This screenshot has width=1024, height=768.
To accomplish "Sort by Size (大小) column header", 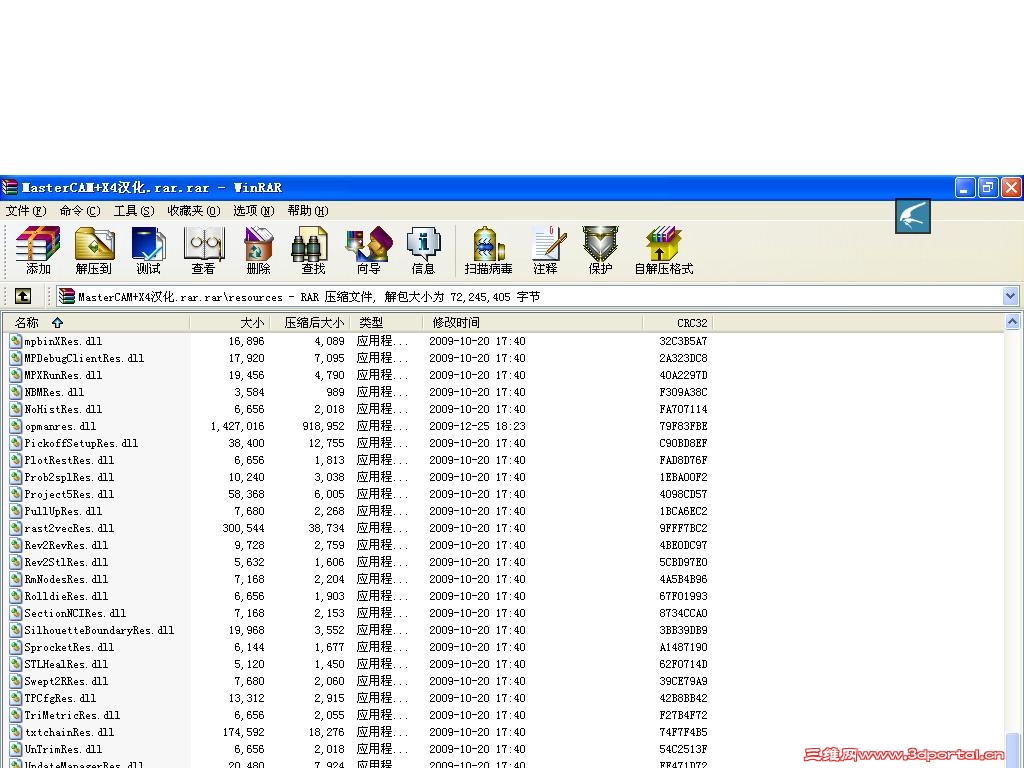I will pos(229,323).
